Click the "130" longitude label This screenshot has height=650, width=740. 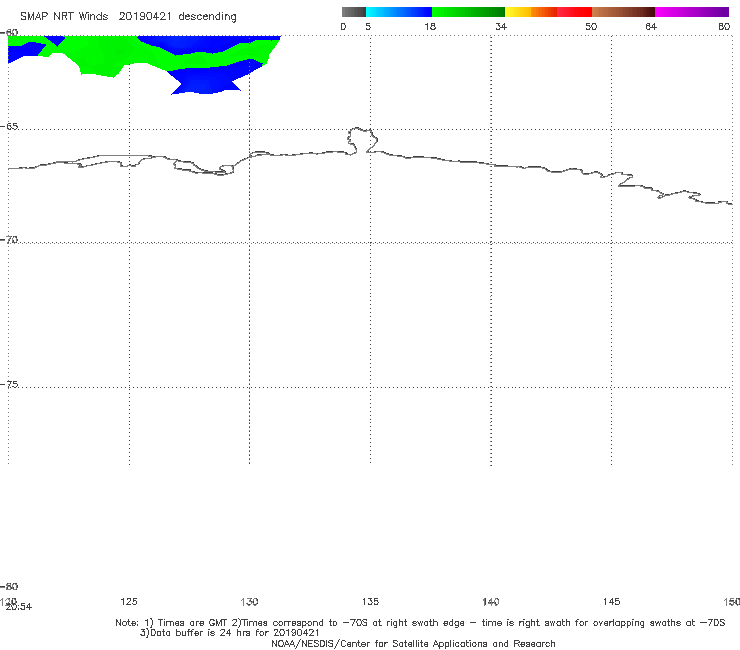249,601
